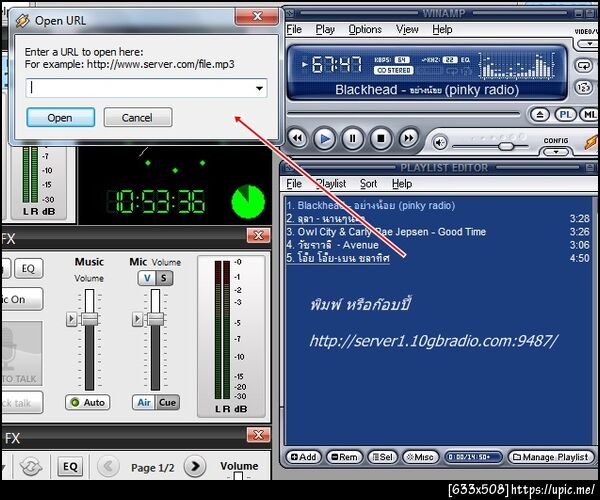
Task: Click Rem button in playlist editor
Action: click(344, 457)
